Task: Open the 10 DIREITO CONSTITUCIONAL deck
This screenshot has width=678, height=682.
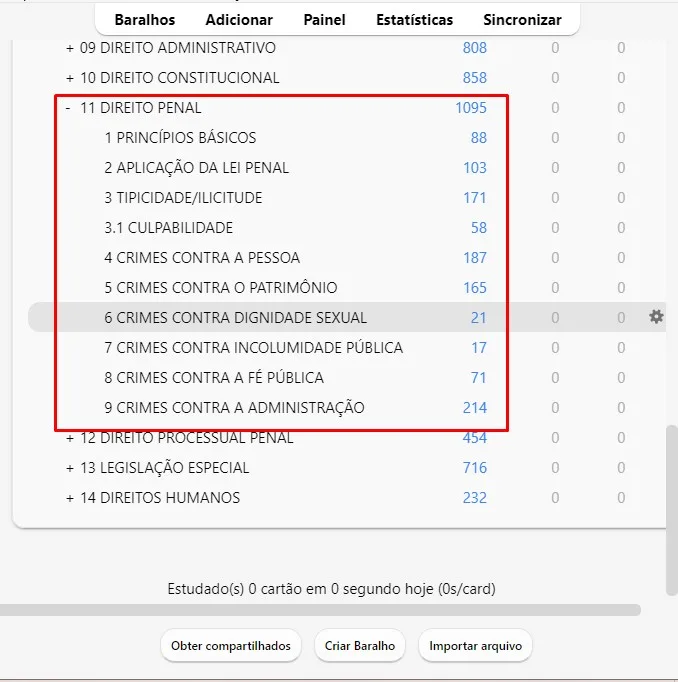Action: 179,78
